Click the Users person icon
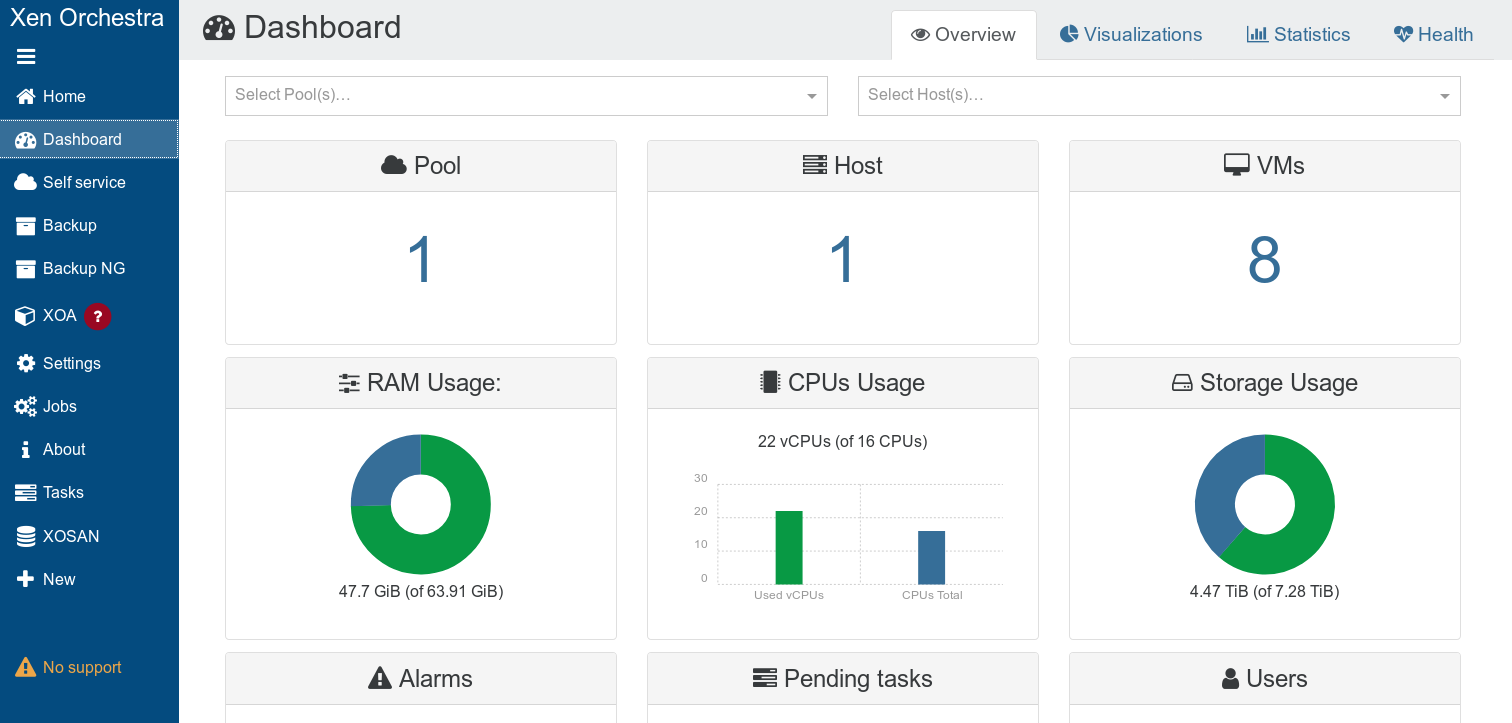Screen dimensions: 1512x723 point(1231,679)
